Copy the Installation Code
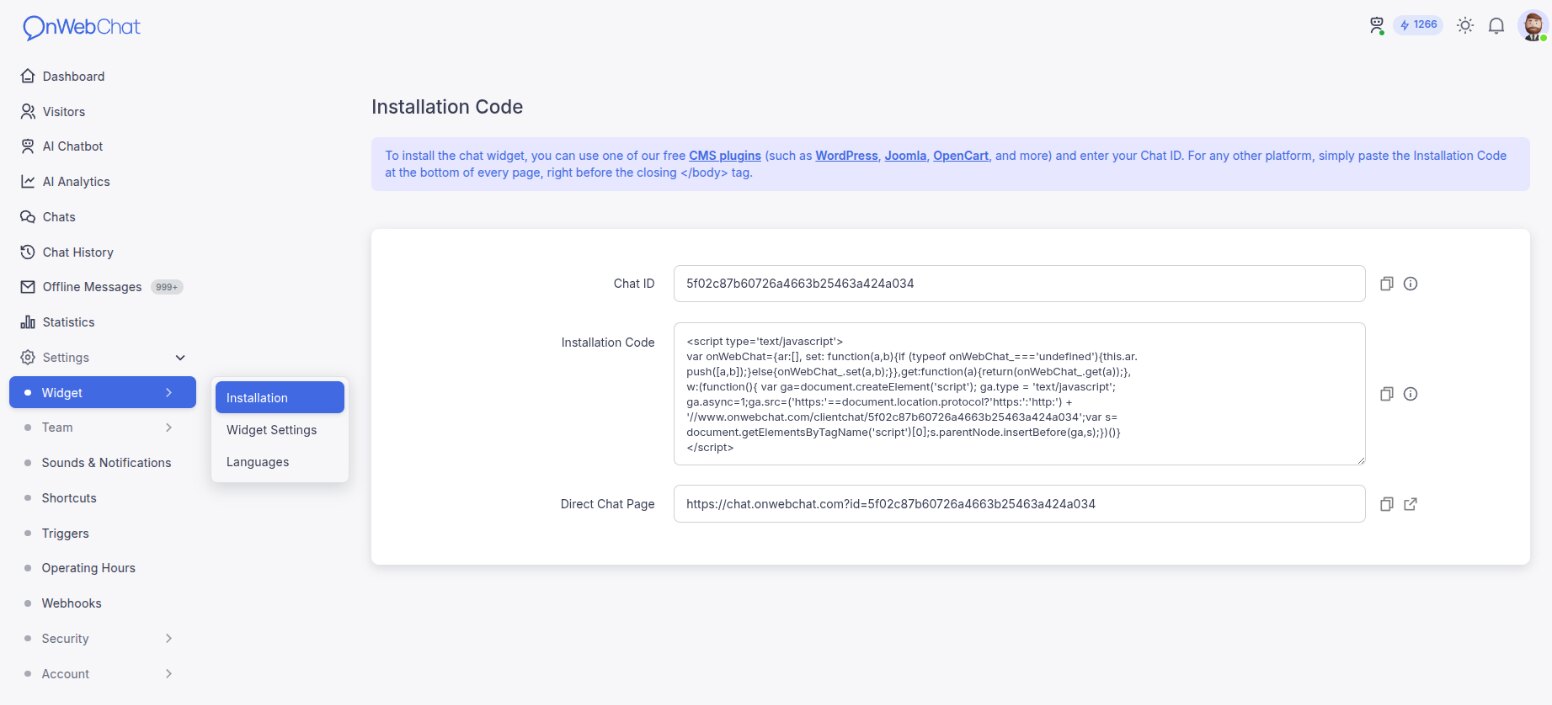Image resolution: width=1552 pixels, height=705 pixels. pos(1386,394)
